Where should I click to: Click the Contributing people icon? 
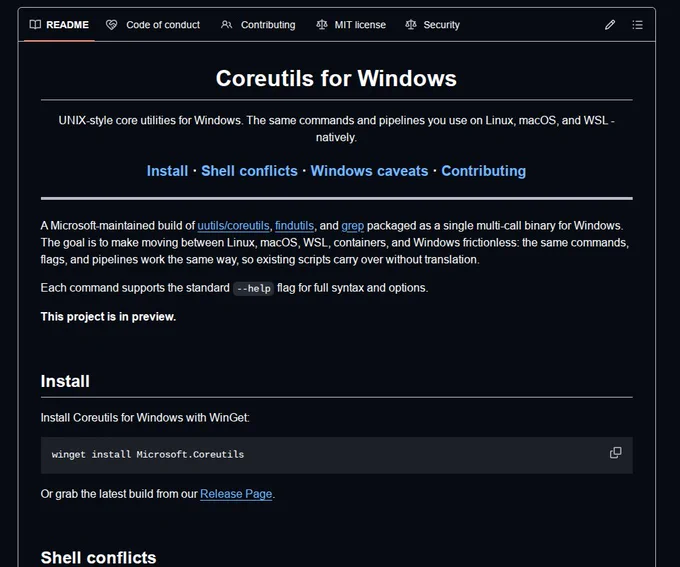coord(226,25)
